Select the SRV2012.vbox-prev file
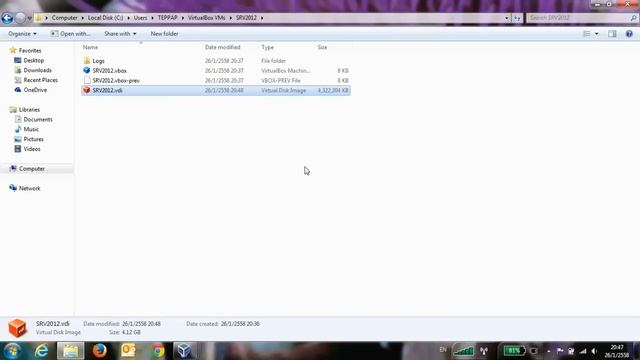Screen dimensions: 640x360 point(116,80)
